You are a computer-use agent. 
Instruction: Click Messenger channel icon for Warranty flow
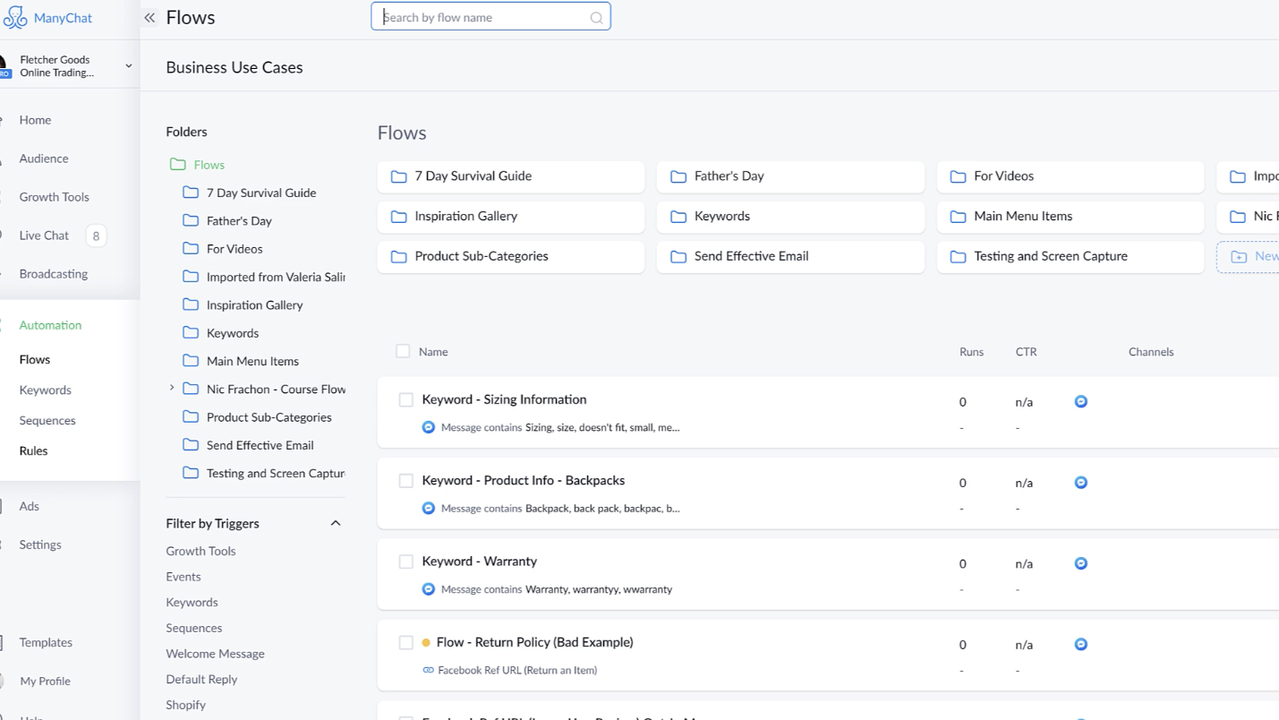pyautogui.click(x=1080, y=564)
